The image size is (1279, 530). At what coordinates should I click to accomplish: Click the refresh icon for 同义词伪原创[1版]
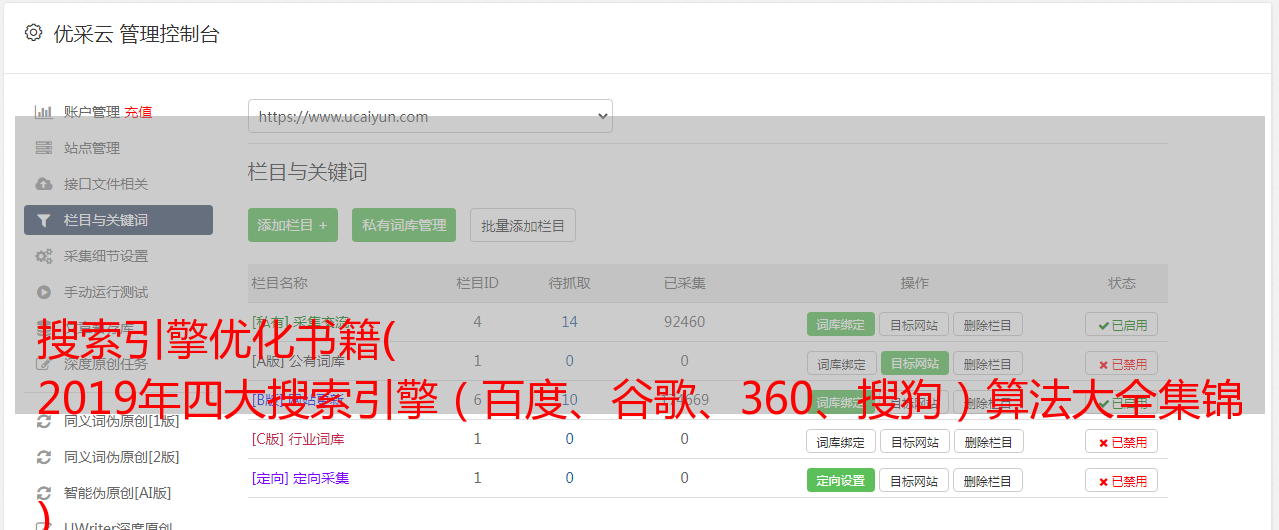[44, 421]
